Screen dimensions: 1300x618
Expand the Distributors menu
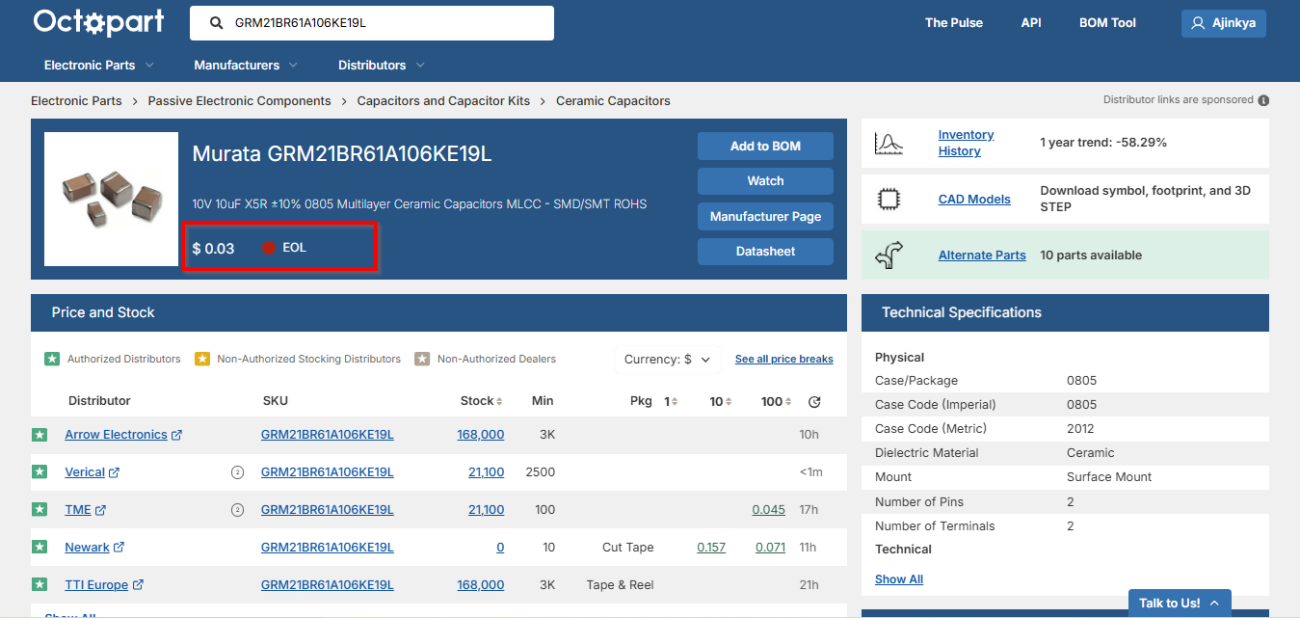pos(381,65)
